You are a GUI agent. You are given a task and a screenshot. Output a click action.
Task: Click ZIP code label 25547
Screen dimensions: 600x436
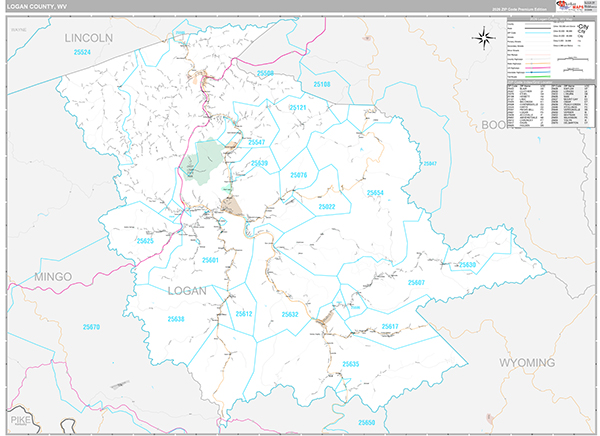pyautogui.click(x=256, y=142)
